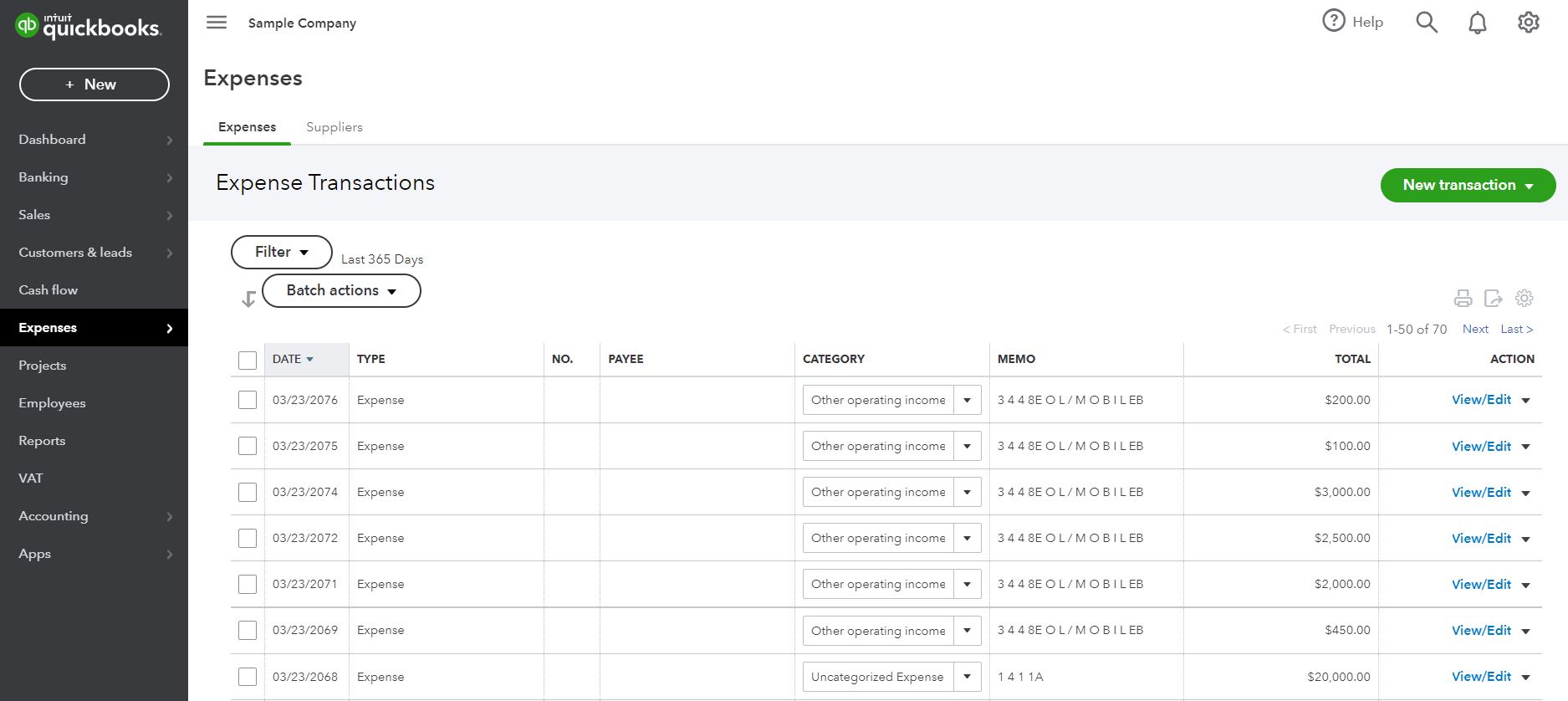Open the Filter dropdown
The width and height of the screenshot is (1568, 701).
[x=281, y=252]
